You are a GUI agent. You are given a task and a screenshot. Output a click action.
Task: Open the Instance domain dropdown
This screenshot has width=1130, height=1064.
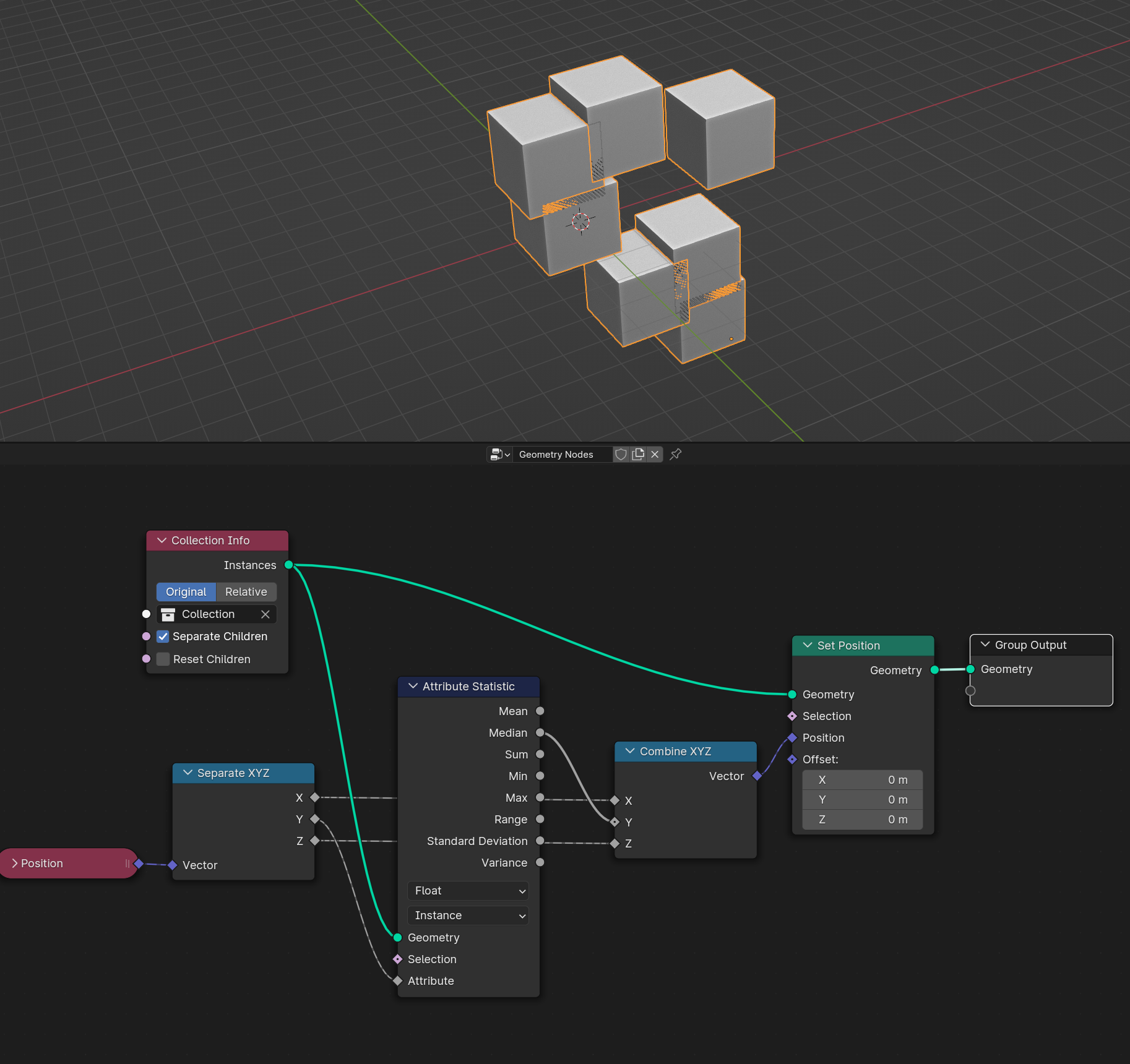click(468, 916)
